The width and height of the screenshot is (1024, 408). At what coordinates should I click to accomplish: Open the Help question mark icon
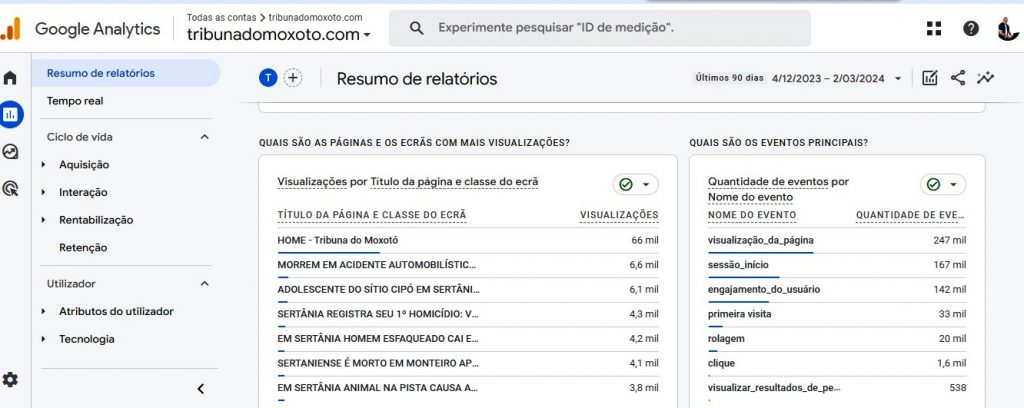[971, 28]
